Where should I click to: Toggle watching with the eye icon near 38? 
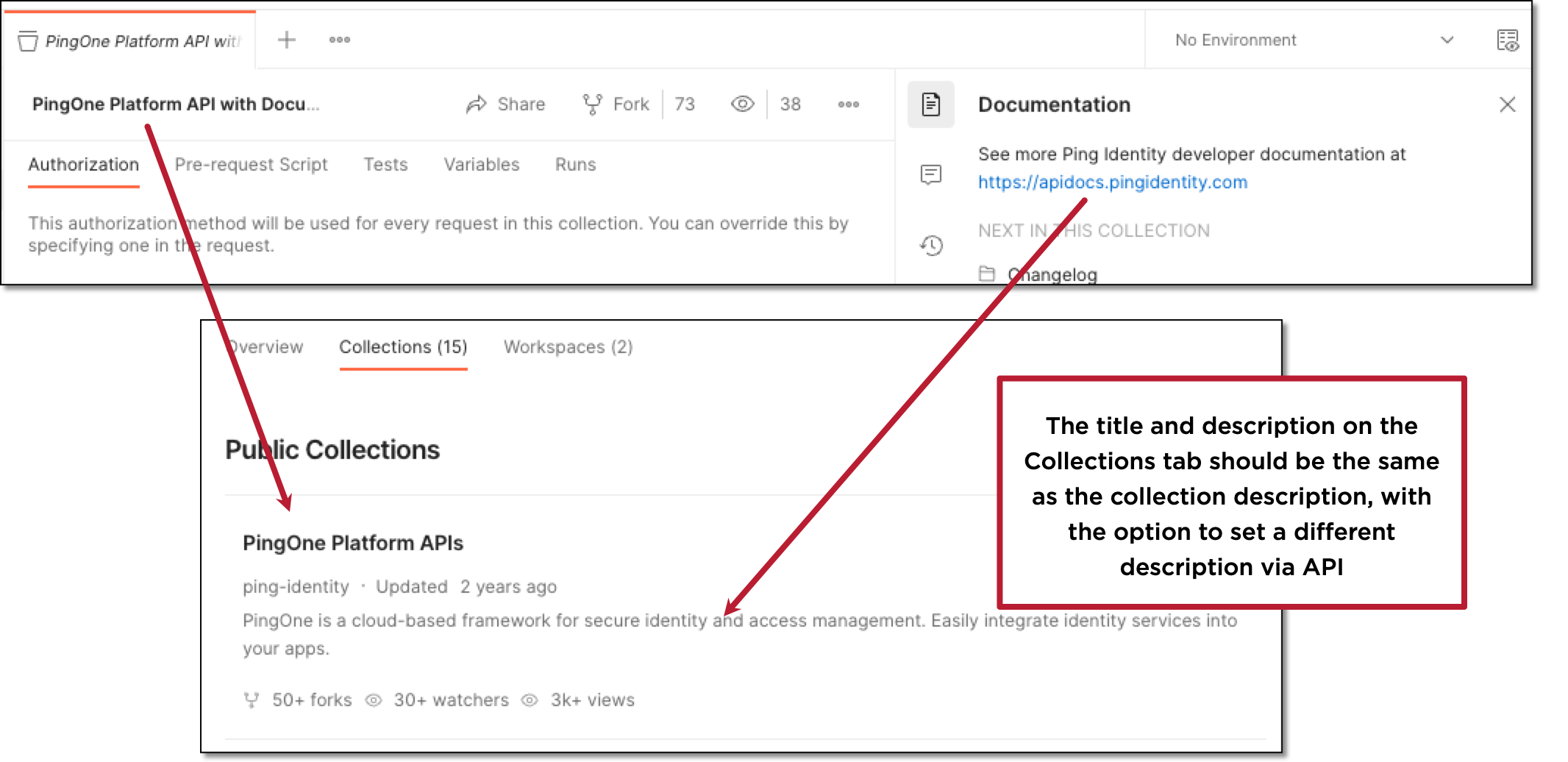point(743,104)
